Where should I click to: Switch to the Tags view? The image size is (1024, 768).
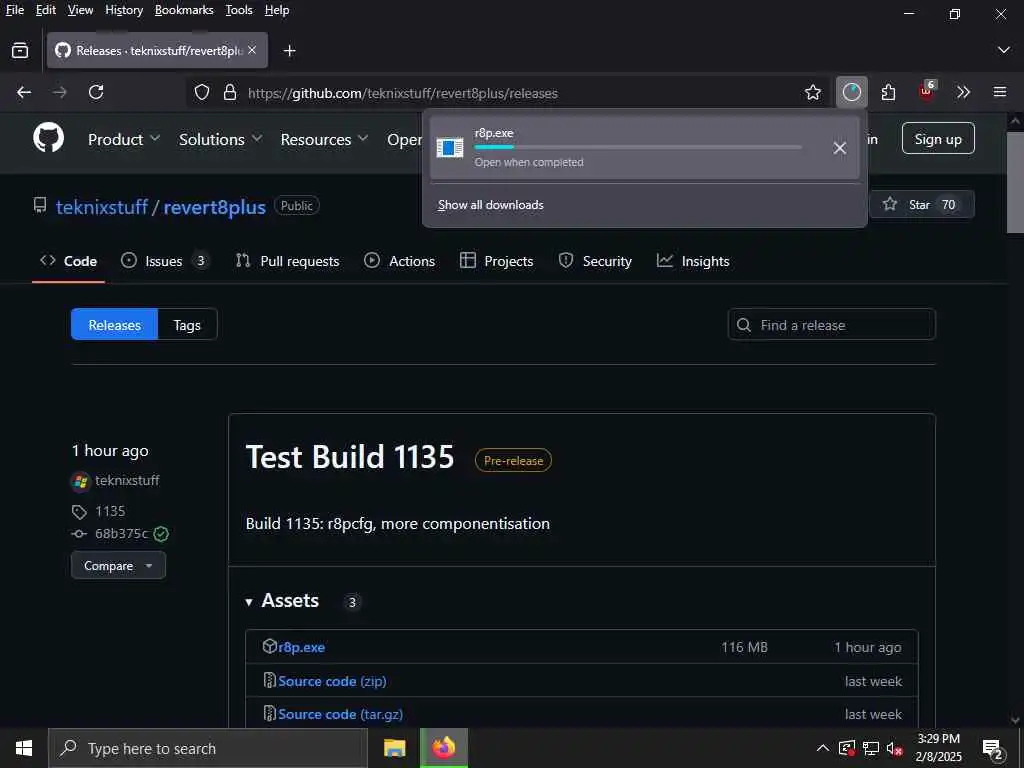(x=187, y=325)
